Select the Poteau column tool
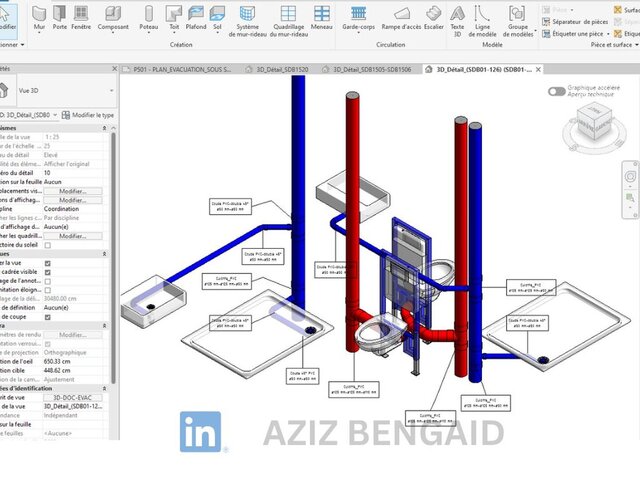640x480 pixels. pos(148,16)
